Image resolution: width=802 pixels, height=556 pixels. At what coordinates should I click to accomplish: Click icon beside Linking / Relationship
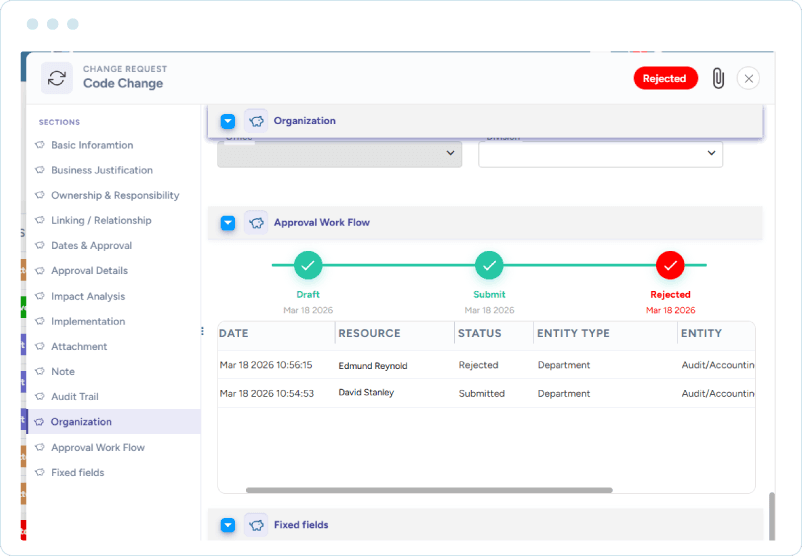pos(39,220)
